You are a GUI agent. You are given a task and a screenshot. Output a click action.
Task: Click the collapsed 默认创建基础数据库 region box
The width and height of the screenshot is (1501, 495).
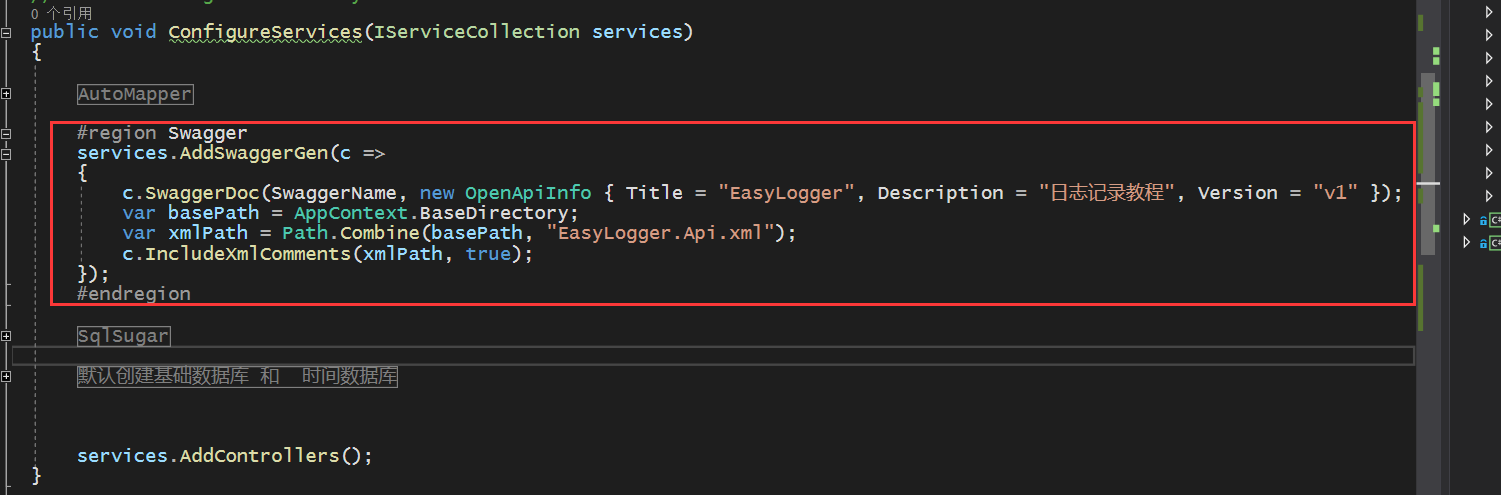238,377
